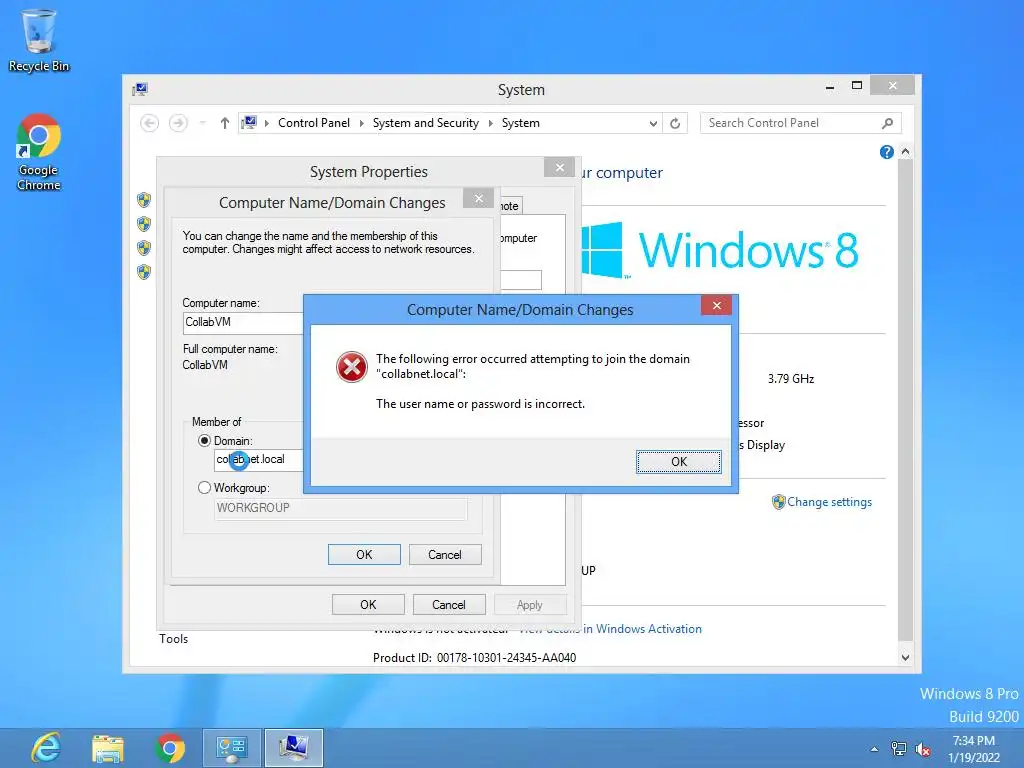This screenshot has height=768, width=1024.
Task: Click the red error icon in dialog
Action: pyautogui.click(x=352, y=367)
